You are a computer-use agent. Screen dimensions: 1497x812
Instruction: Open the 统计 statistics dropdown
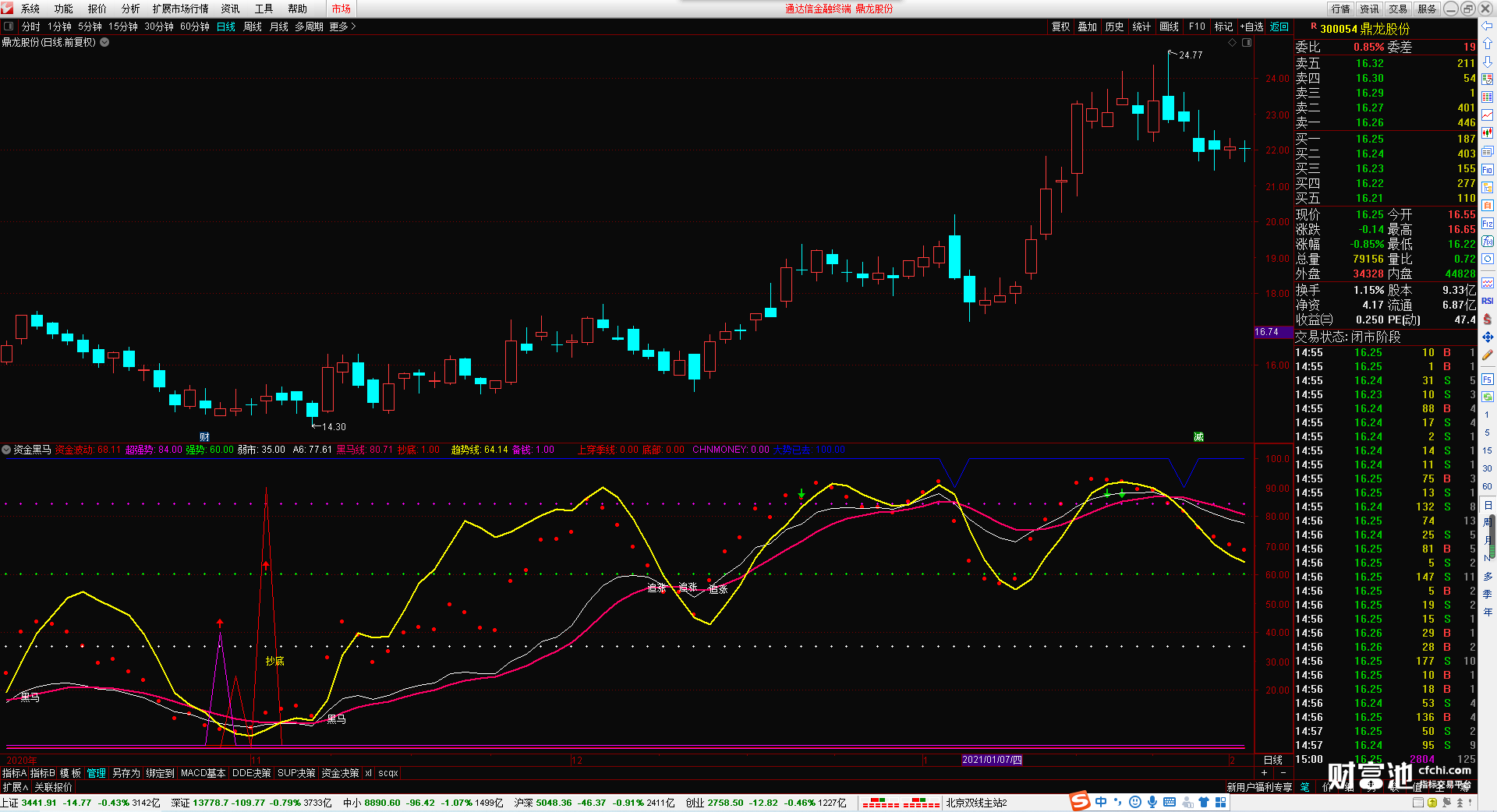pyautogui.click(x=1141, y=26)
